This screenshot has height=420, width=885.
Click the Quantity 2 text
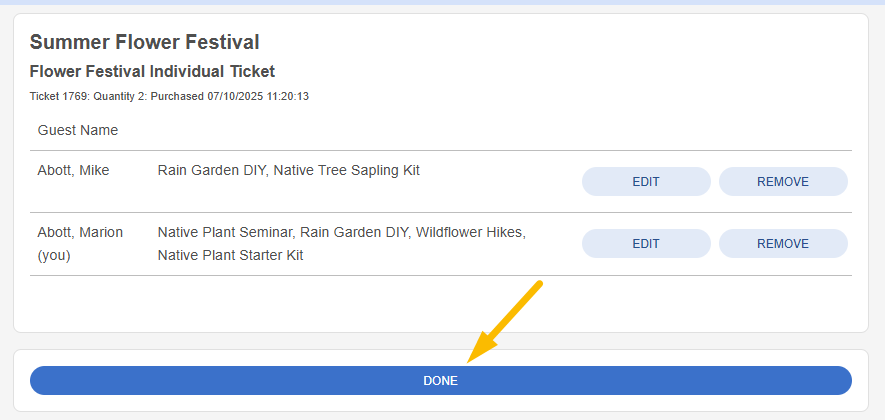click(x=119, y=97)
